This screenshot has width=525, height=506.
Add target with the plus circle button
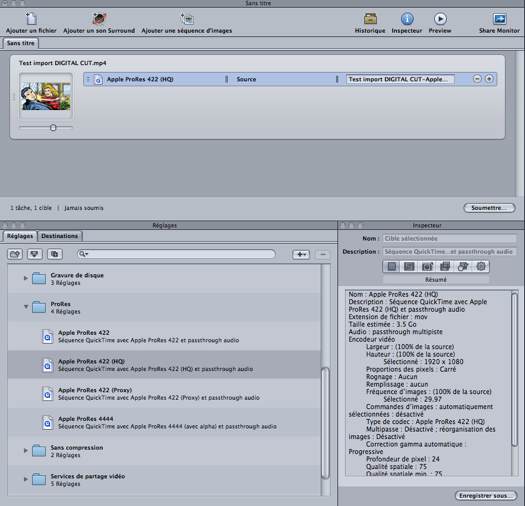click(x=489, y=79)
